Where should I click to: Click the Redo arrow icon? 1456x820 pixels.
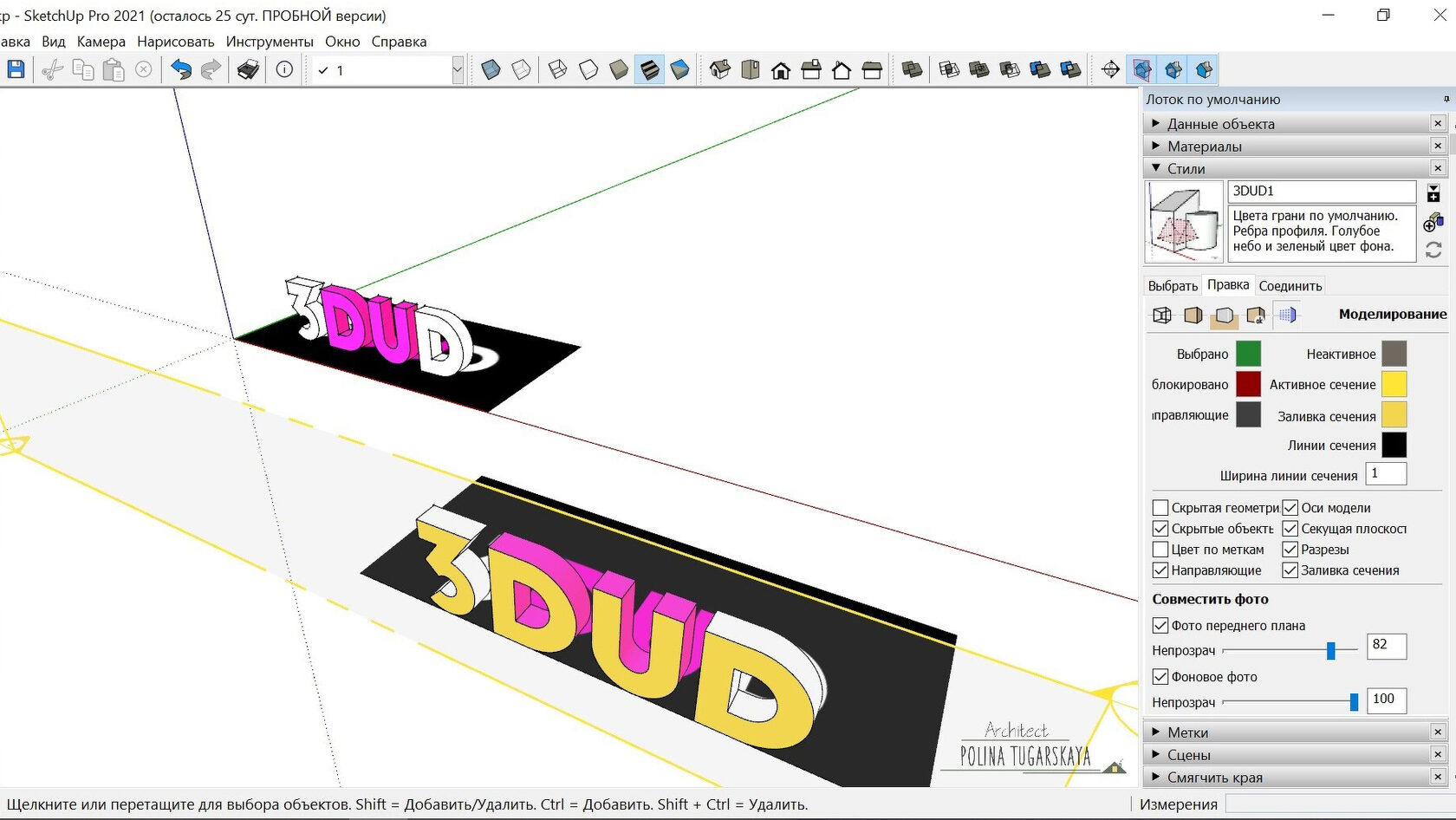[211, 69]
